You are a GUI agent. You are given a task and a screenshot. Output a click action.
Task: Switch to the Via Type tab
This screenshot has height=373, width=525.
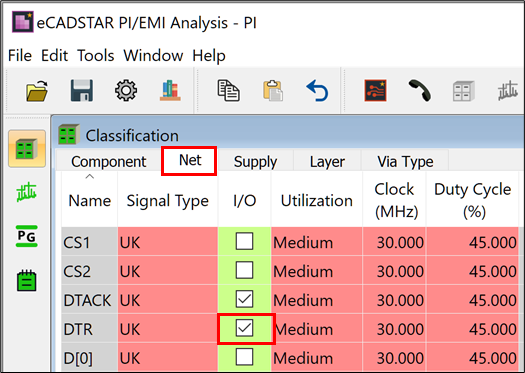point(405,162)
